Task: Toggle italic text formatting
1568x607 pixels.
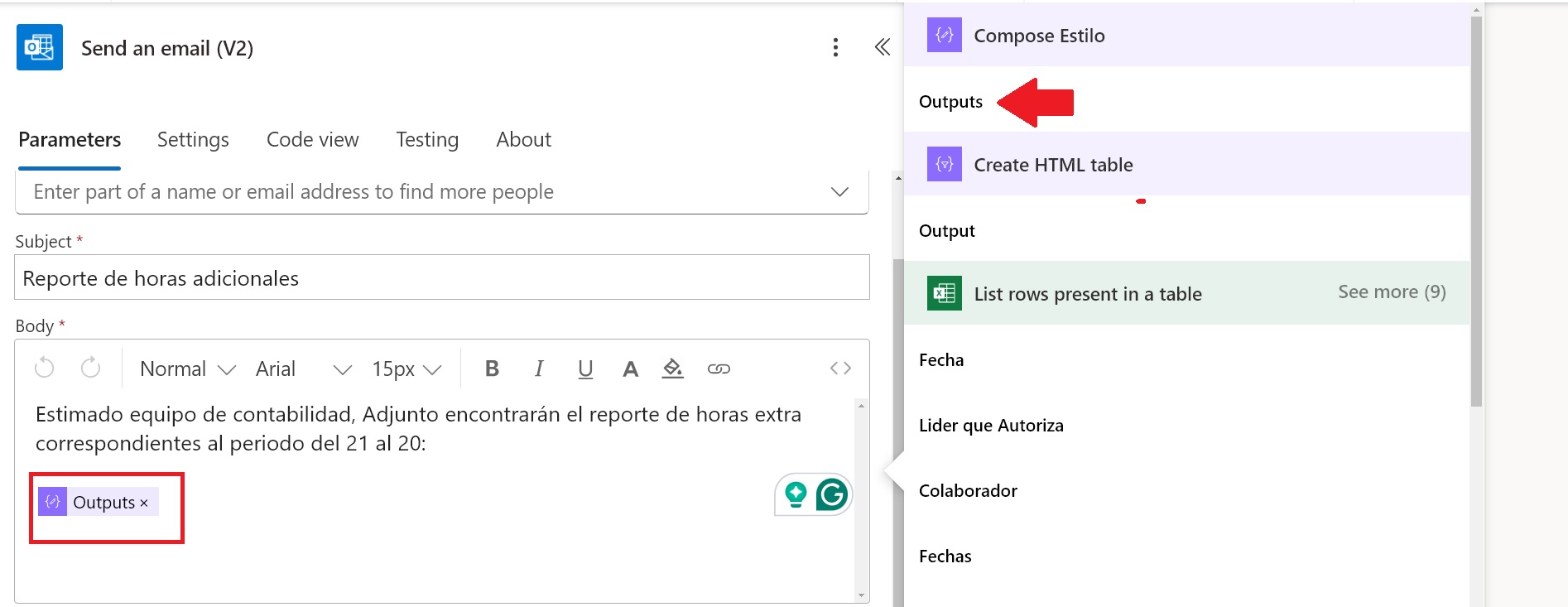Action: click(x=539, y=369)
